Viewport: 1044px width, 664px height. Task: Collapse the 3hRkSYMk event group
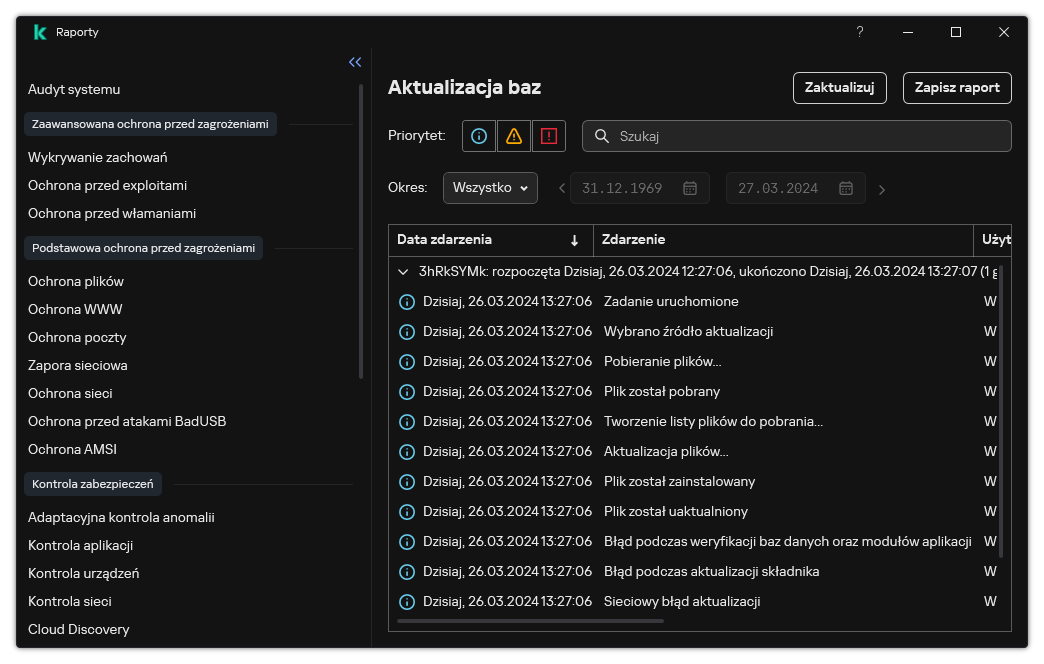(403, 271)
